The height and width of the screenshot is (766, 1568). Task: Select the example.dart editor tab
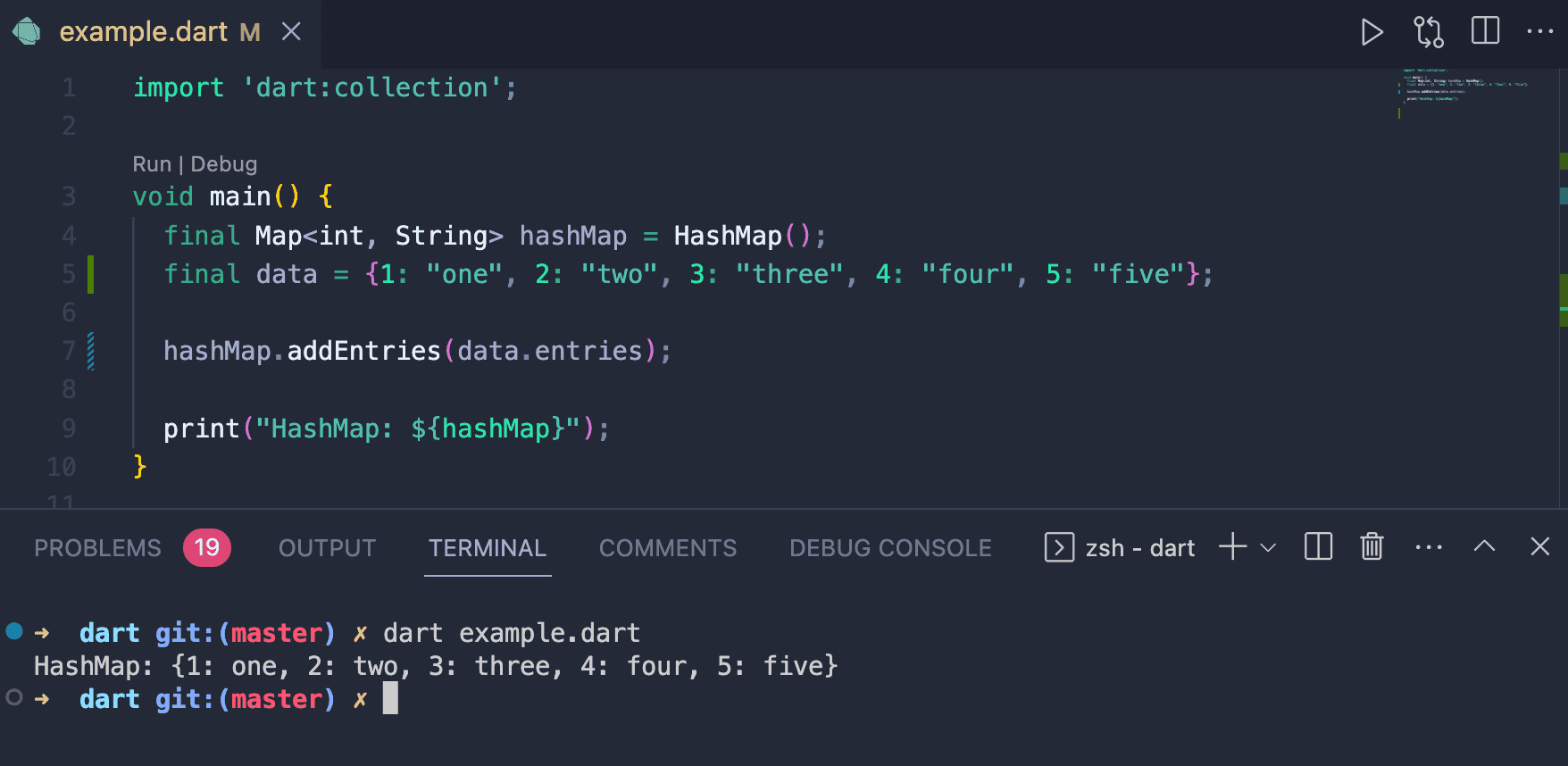161,32
